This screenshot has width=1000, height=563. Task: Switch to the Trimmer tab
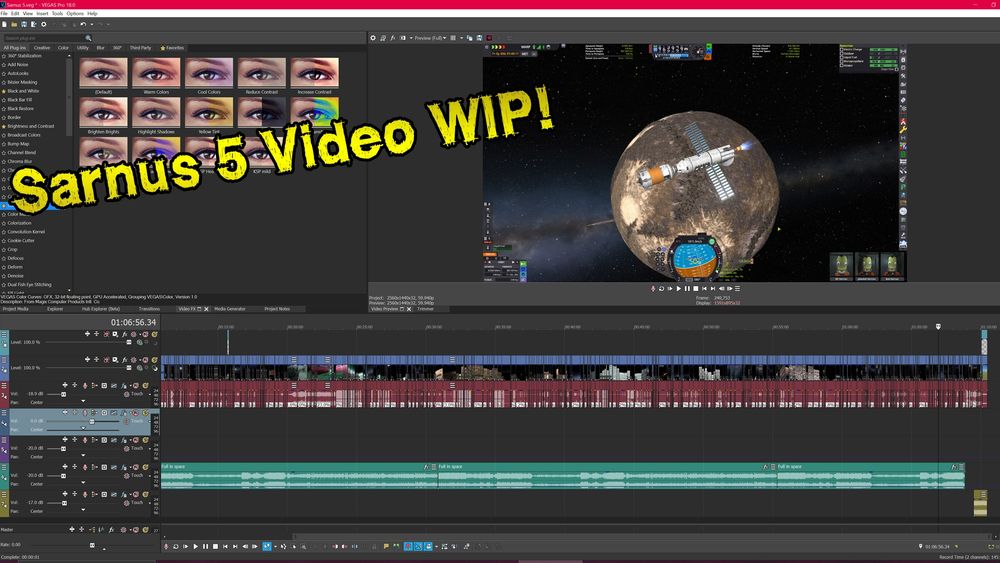pyautogui.click(x=425, y=309)
